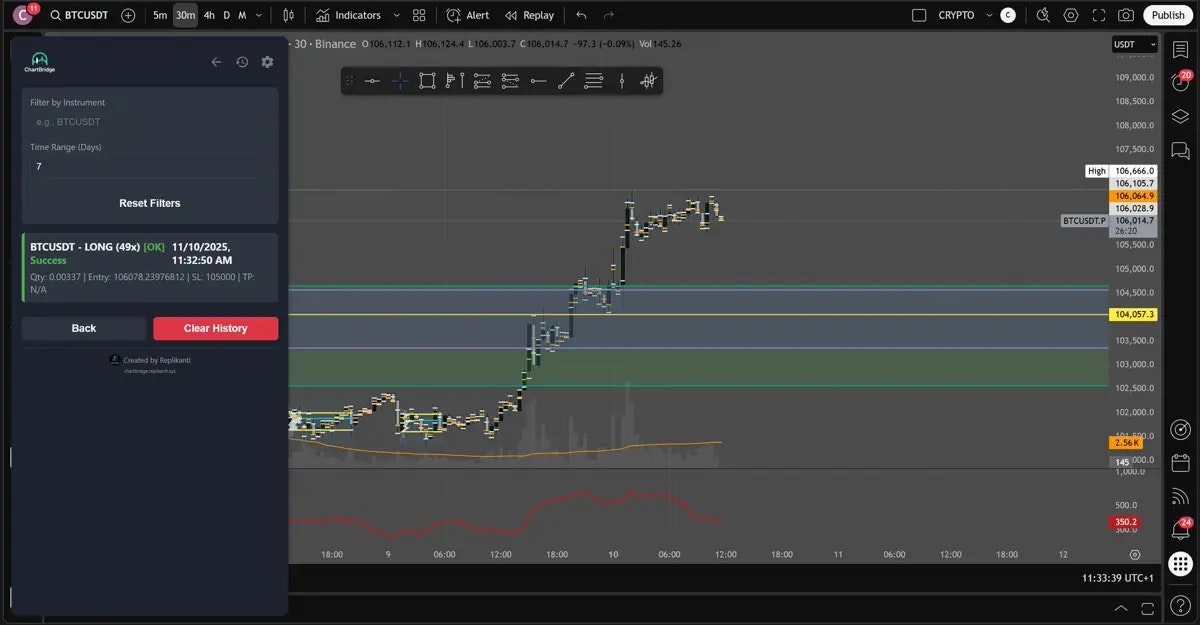Select the D daily timeframe
Image resolution: width=1200 pixels, height=625 pixels.
click(226, 15)
